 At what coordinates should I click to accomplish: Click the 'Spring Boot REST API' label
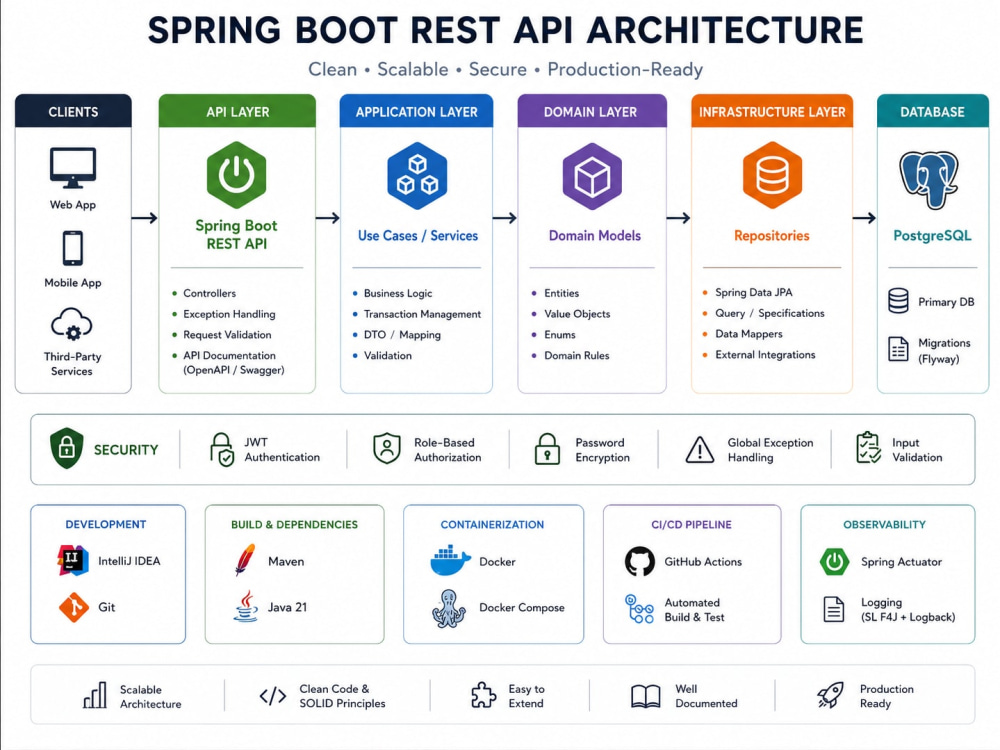pyautogui.click(x=237, y=234)
